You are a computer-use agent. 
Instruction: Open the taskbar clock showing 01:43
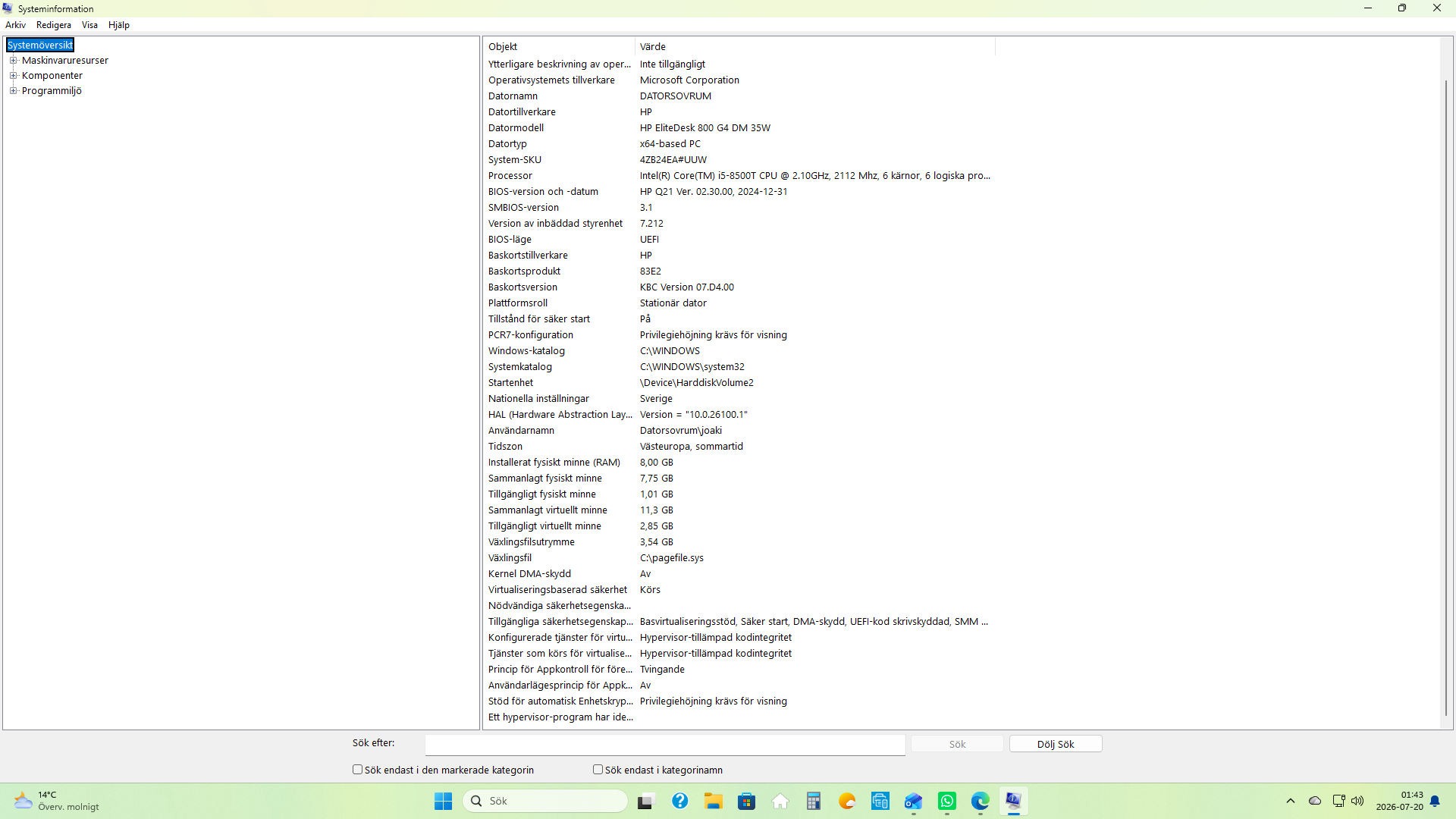coord(1400,801)
